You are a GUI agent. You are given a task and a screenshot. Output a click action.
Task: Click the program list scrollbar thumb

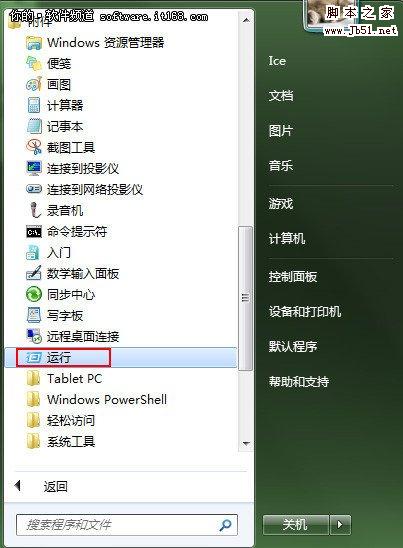tap(245, 298)
